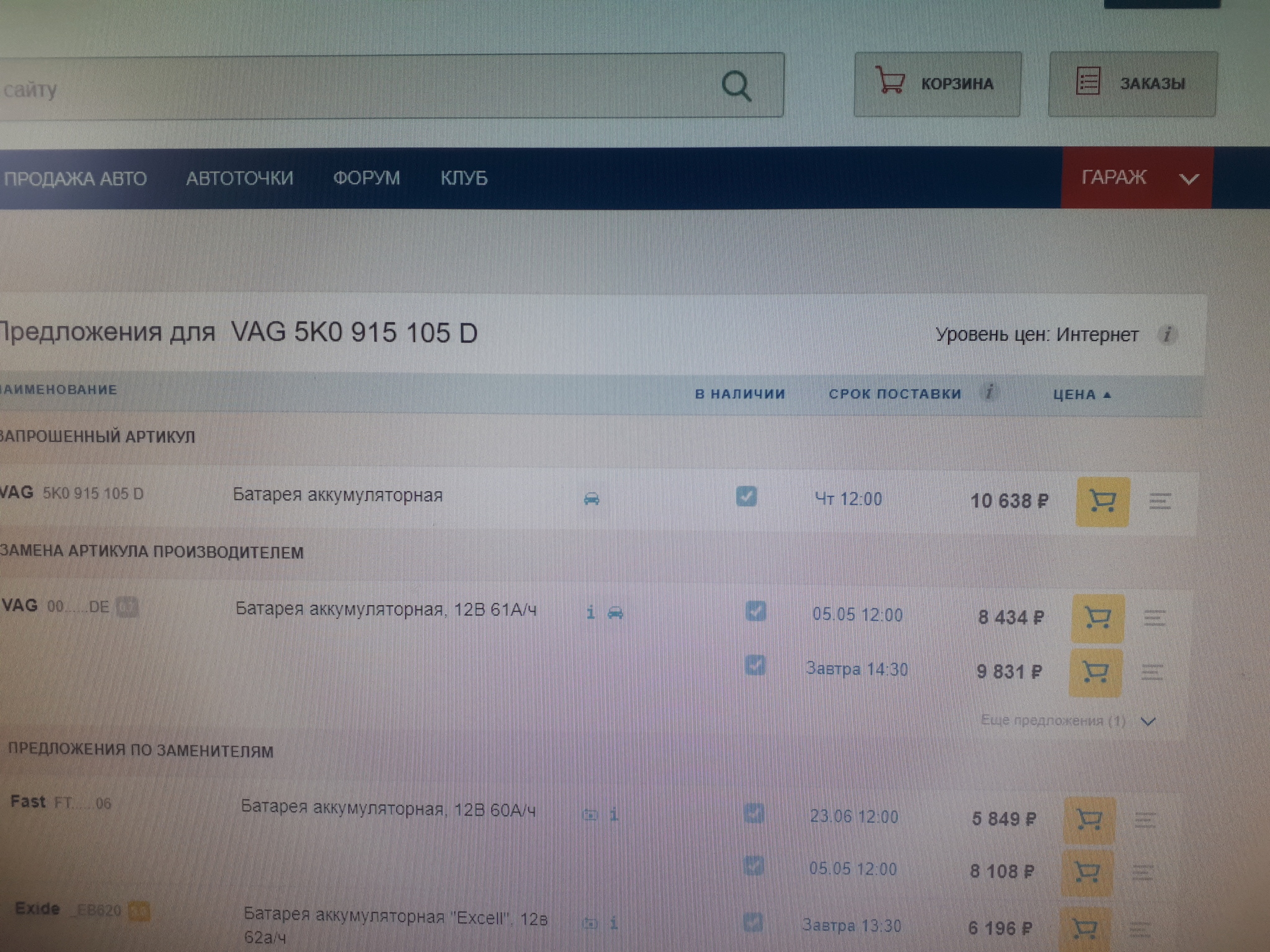The width and height of the screenshot is (1270, 952).
Task: Open the Корзина button
Action: 936,84
